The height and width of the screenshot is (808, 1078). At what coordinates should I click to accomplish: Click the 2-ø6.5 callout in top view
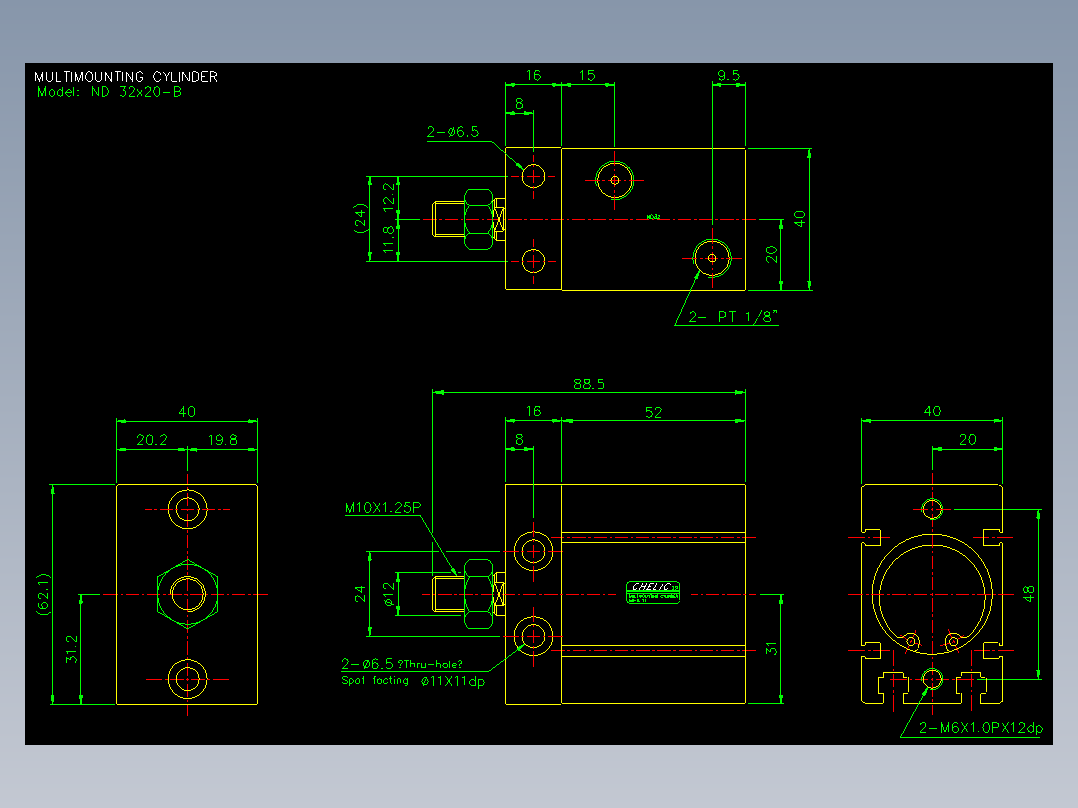pyautogui.click(x=452, y=131)
